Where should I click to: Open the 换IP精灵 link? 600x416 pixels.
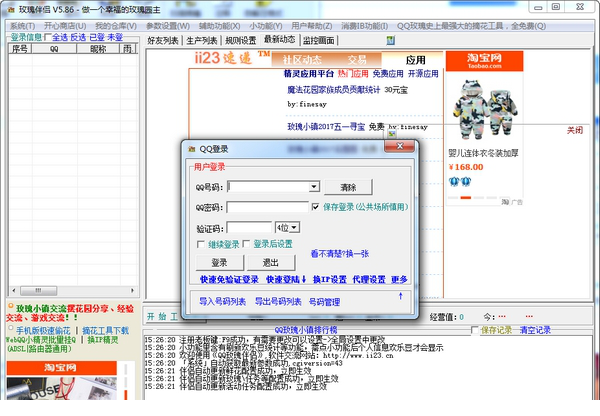[103, 340]
